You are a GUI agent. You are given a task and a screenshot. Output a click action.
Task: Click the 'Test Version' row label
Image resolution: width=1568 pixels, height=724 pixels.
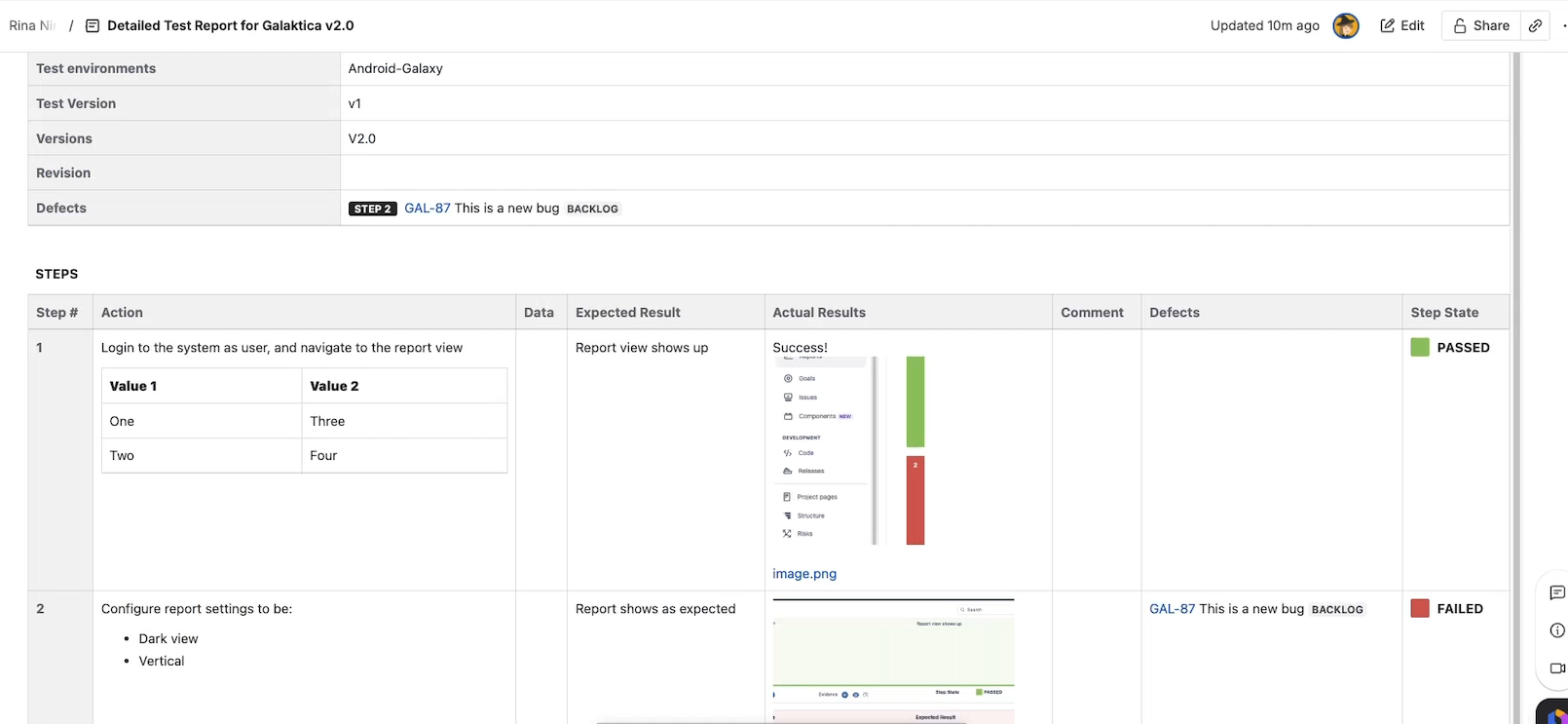coord(76,103)
